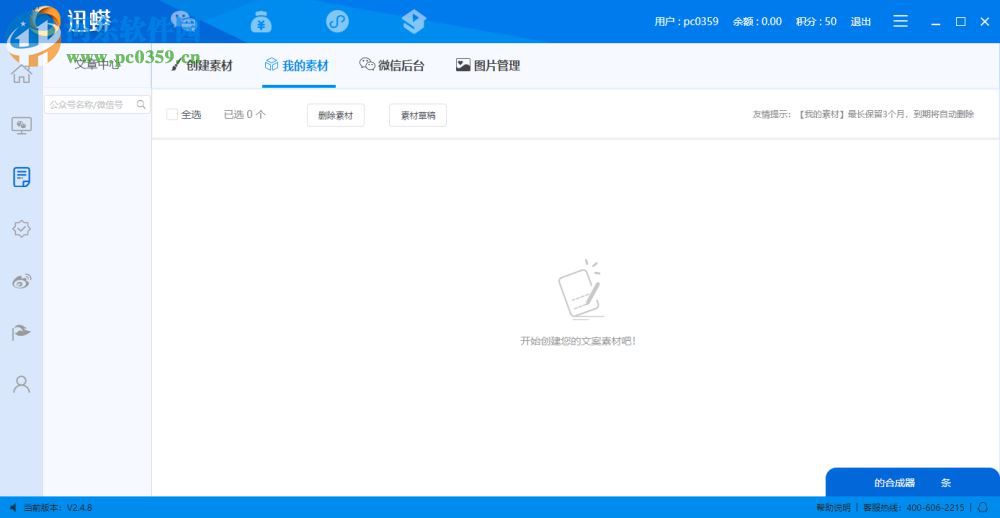Minimize the application window
Viewport: 1000px width, 518px height.
coord(936,22)
